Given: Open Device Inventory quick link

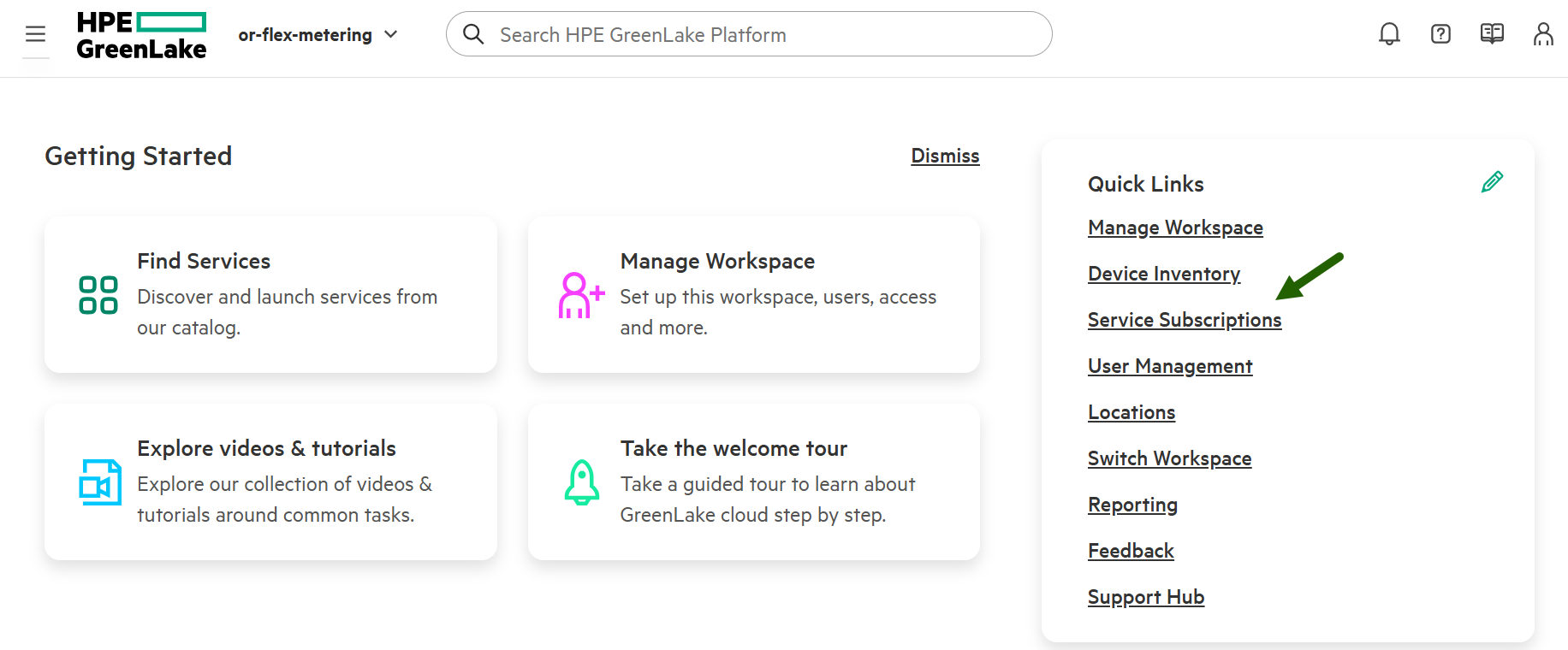Looking at the screenshot, I should 1164,274.
